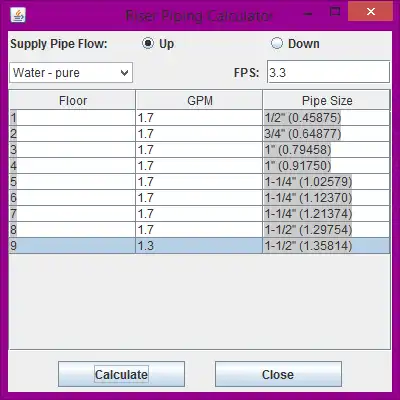The width and height of the screenshot is (400, 400).
Task: Select the Floor 1 cell
Action: [72, 118]
